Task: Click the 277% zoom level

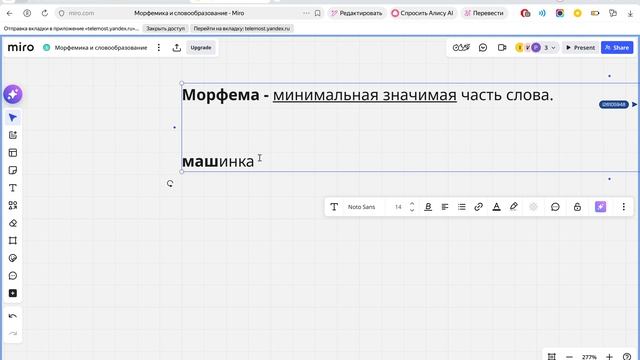Action: tap(589, 357)
